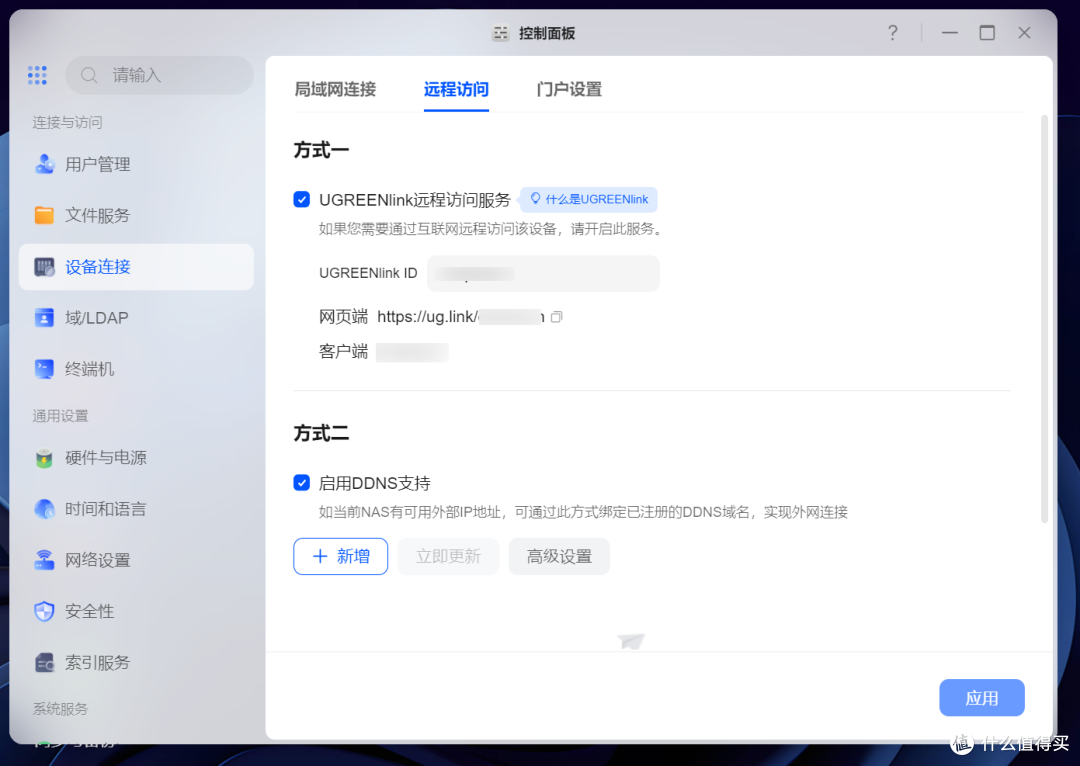Click the 设备连接 device icon

(x=44, y=267)
